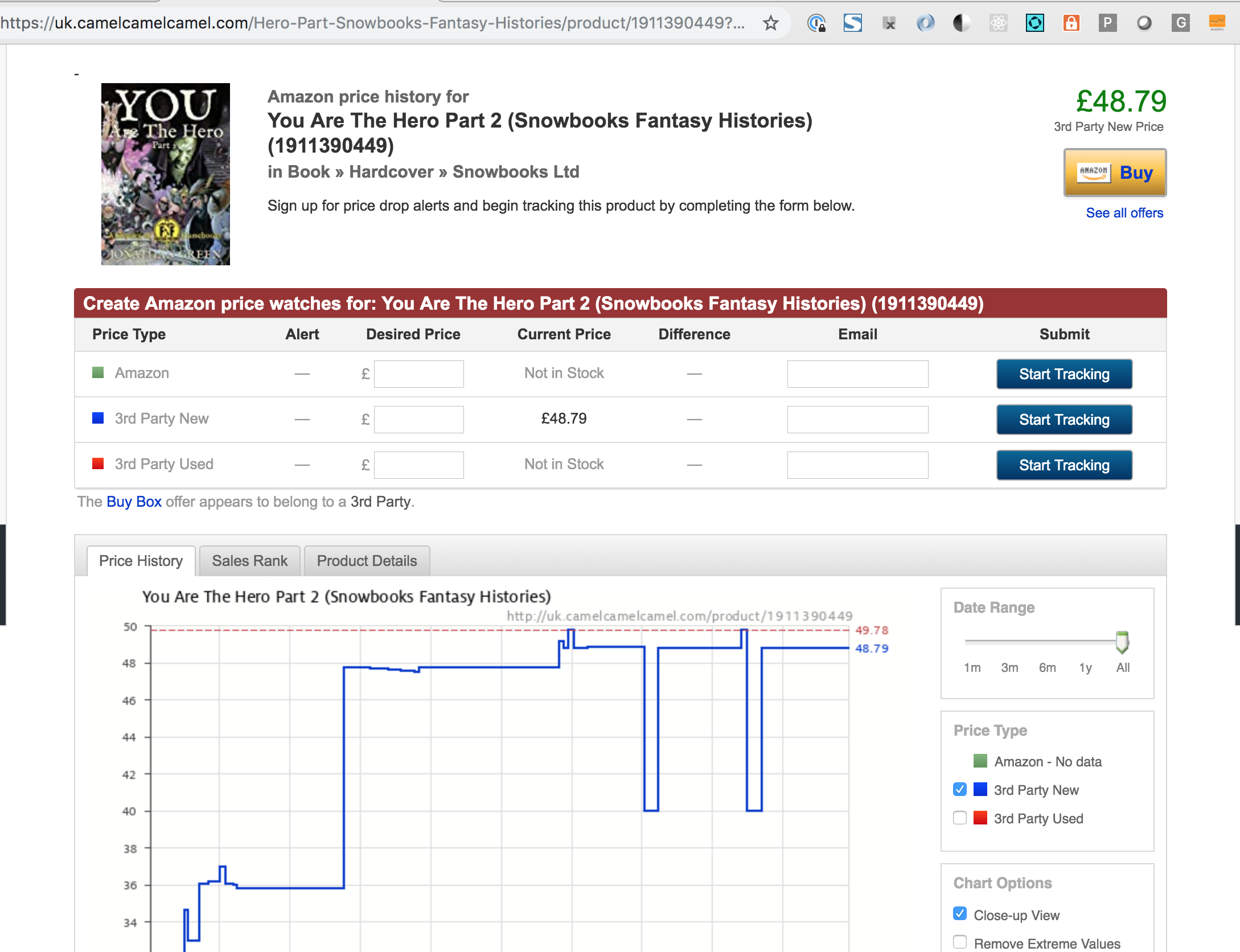Follow the Buy Box link
This screenshot has height=952, width=1240.
(134, 502)
